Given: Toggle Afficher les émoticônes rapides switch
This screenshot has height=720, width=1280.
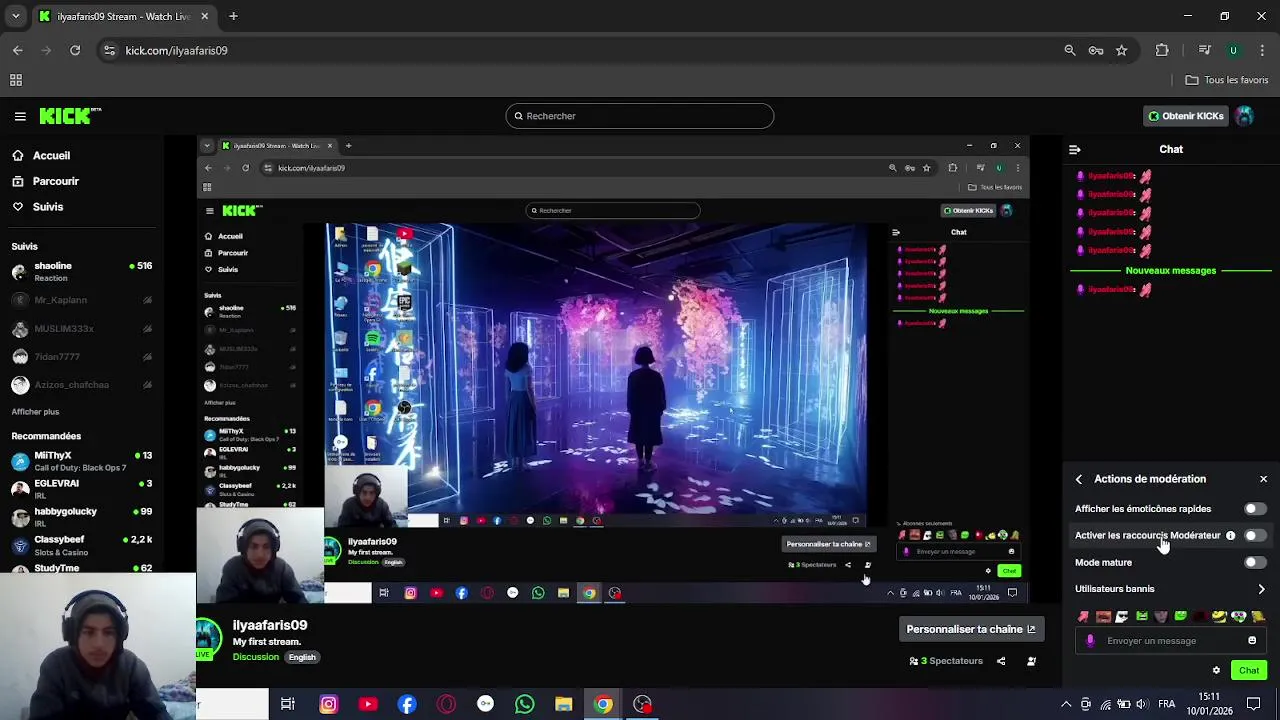Looking at the screenshot, I should pos(1254,509).
